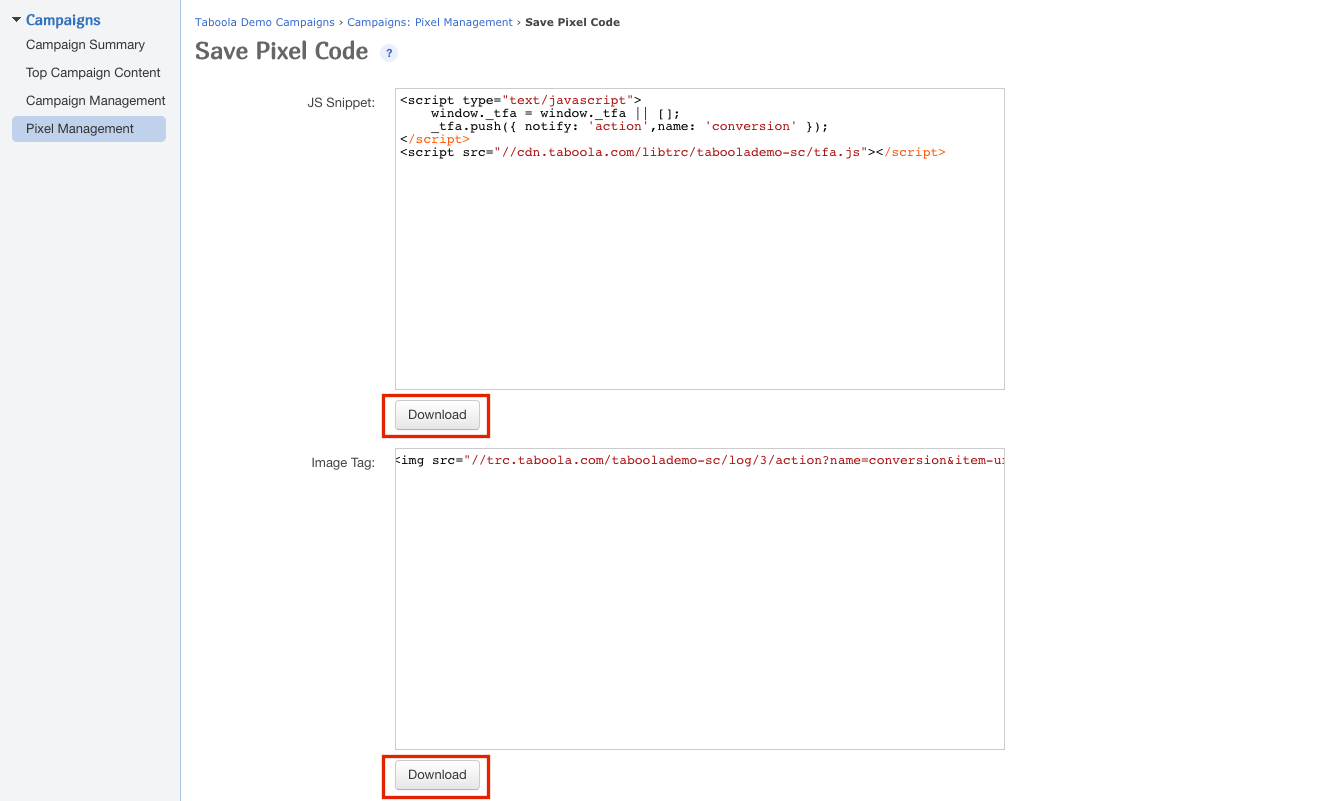Select Campaign Management in the sidebar
Image resolution: width=1334 pixels, height=801 pixels.
tap(96, 101)
